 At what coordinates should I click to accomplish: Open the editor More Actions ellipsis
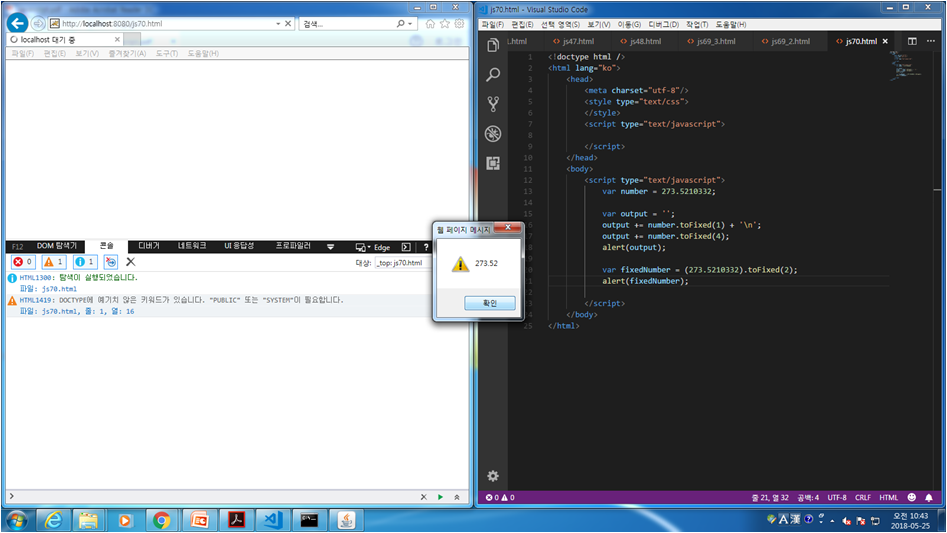click(931, 41)
